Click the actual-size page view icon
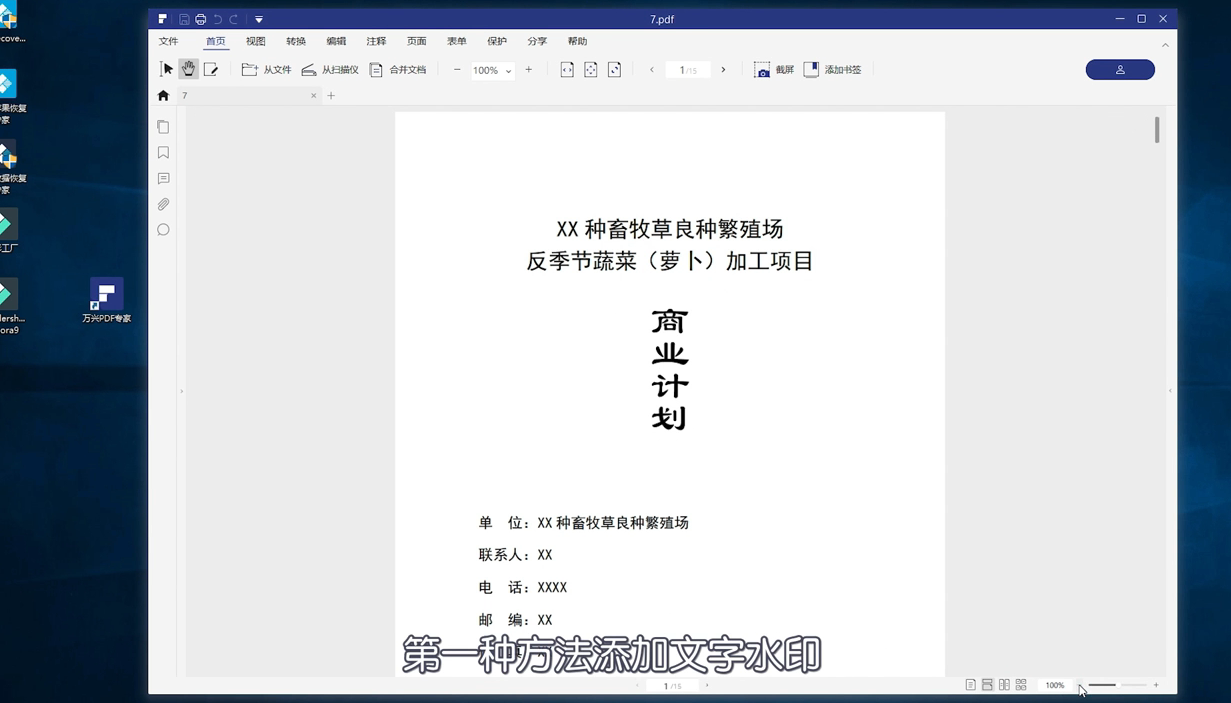Screen dimensions: 1231x703 [x=615, y=70]
